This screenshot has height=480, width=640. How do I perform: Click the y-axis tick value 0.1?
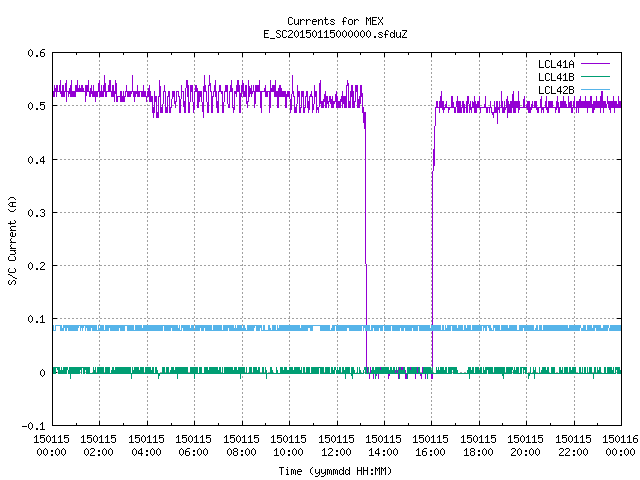click(x=36, y=319)
